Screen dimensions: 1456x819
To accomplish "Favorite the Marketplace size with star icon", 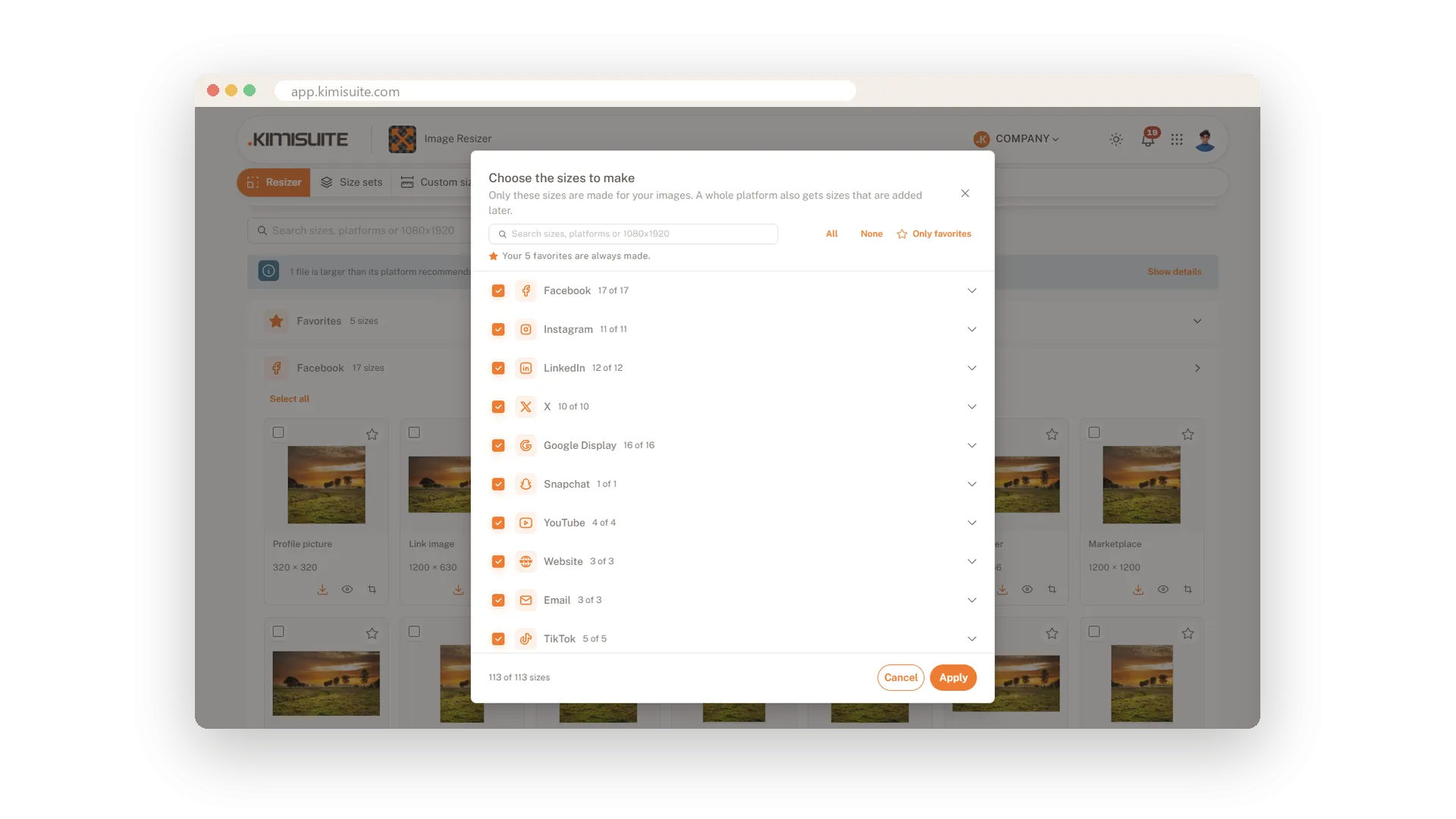I will [1188, 435].
